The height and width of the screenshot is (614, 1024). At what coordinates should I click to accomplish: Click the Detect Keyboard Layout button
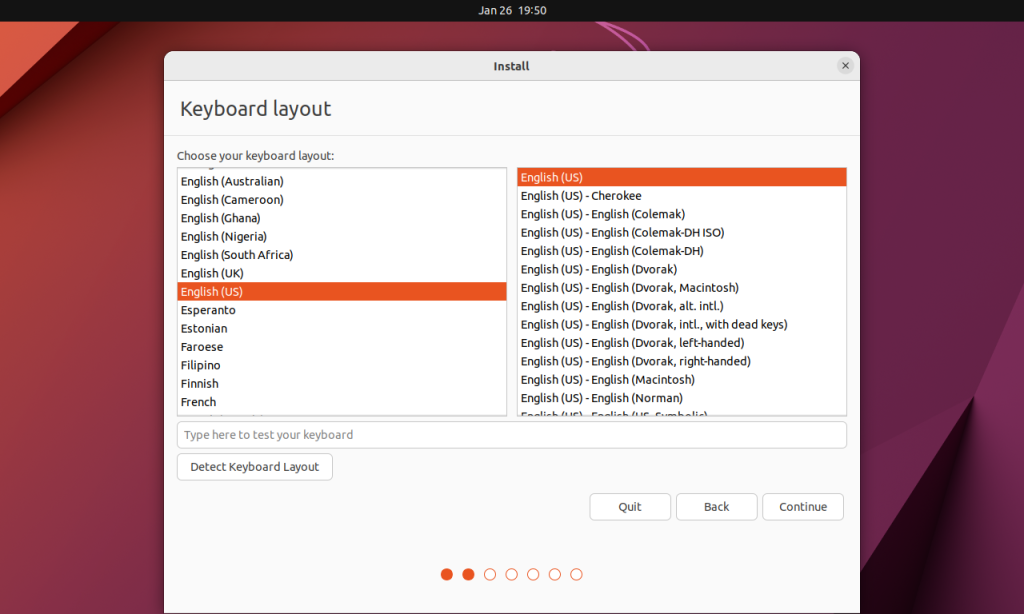(254, 466)
